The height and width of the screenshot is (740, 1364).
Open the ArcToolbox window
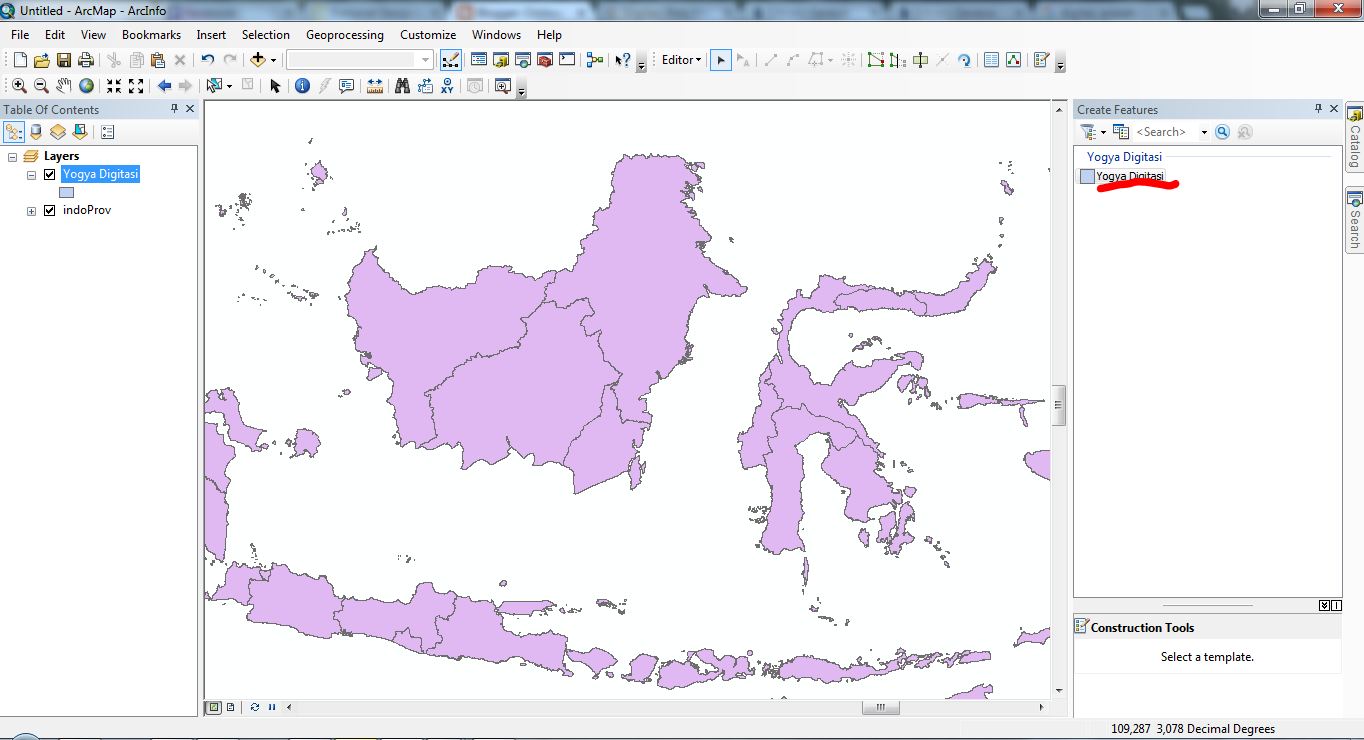[545, 59]
